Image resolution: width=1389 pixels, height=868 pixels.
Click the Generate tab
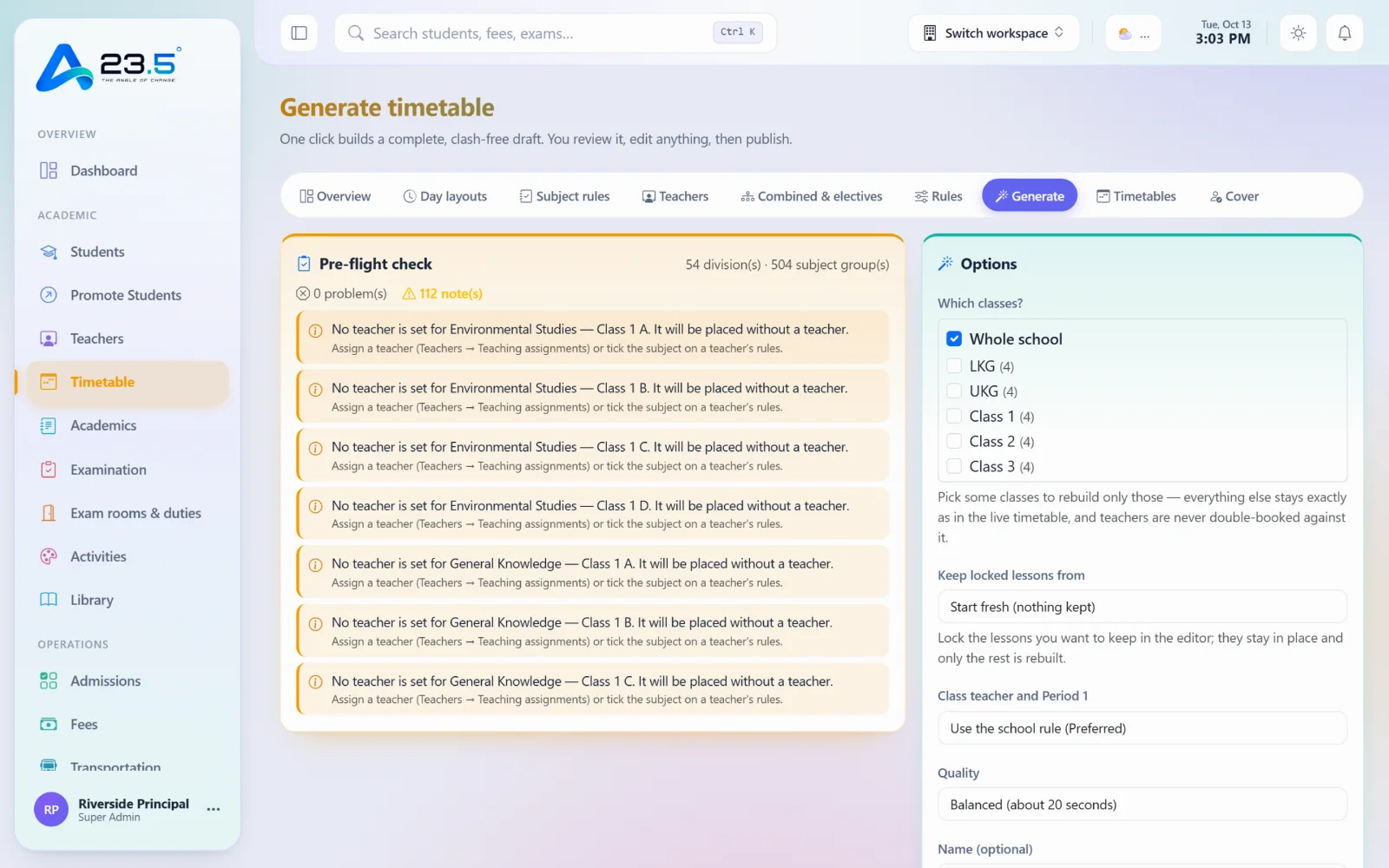(1030, 196)
